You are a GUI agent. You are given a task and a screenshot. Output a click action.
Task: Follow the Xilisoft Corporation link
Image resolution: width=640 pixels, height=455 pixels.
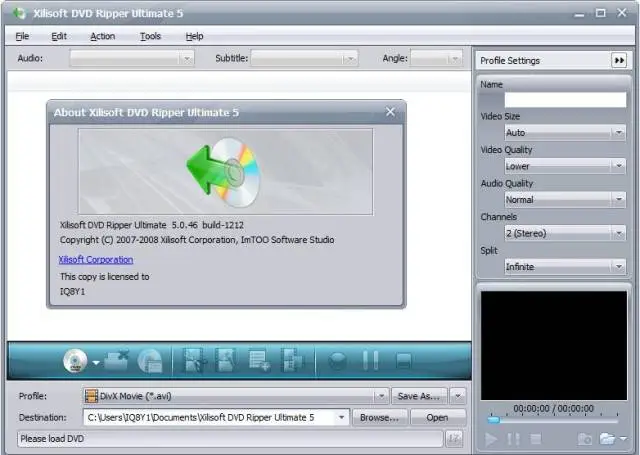point(96,260)
